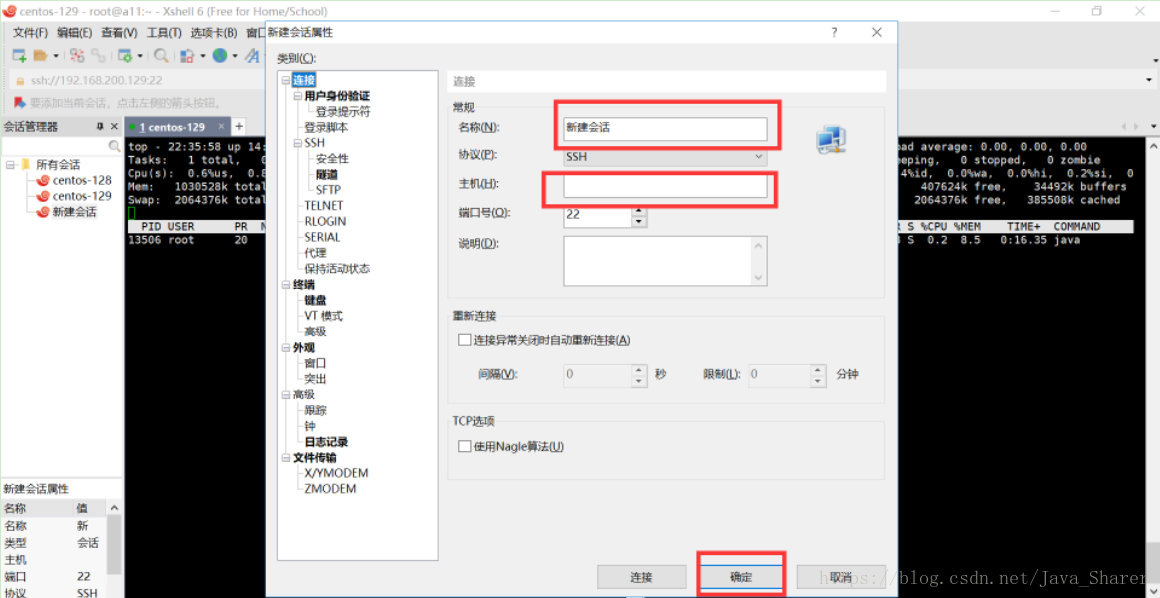1160x598 pixels.
Task: Click the color scheme toolbar icon
Action: click(x=187, y=56)
